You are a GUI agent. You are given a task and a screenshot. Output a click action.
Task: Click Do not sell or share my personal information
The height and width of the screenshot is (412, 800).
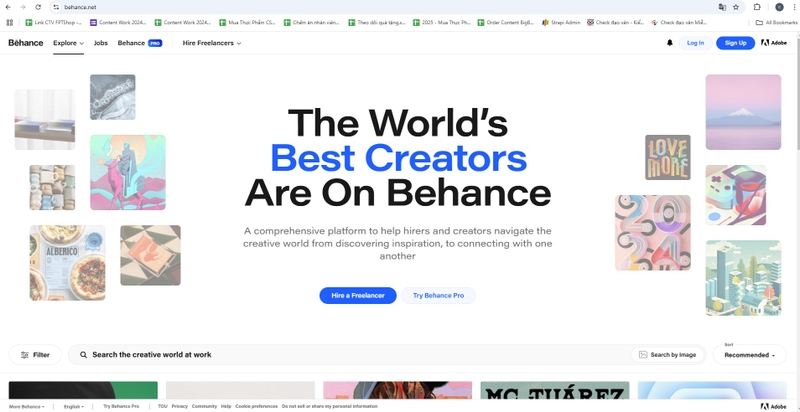click(330, 406)
